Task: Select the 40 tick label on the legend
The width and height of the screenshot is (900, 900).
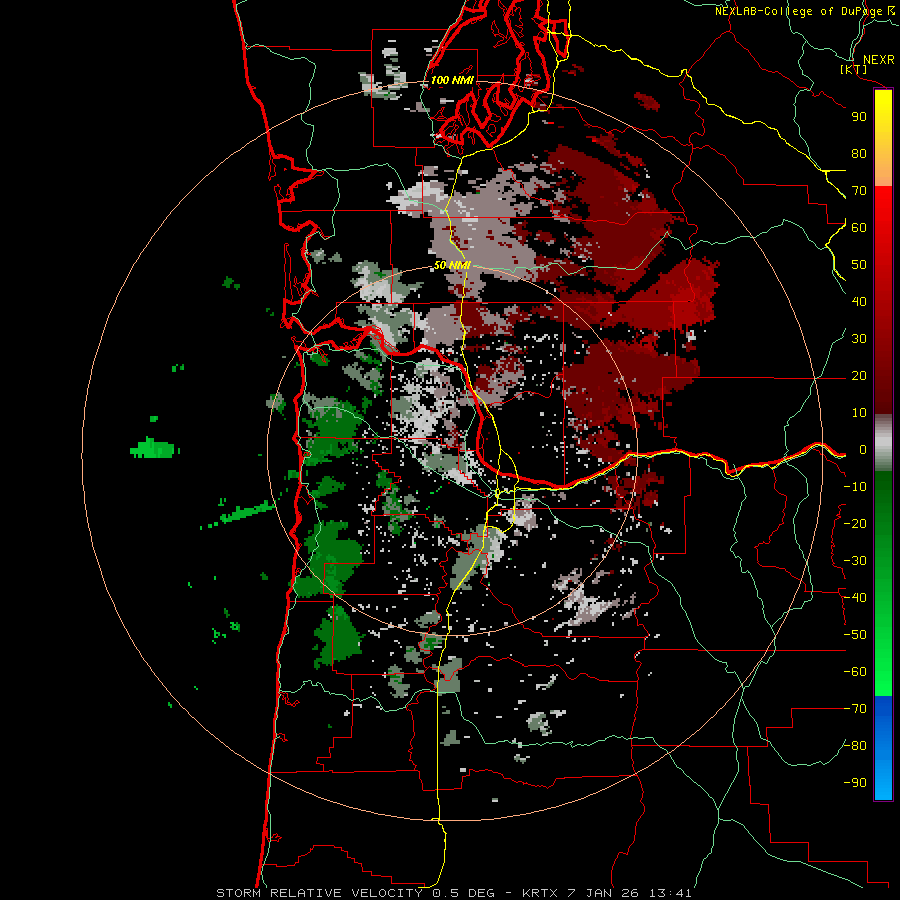Action: click(859, 302)
